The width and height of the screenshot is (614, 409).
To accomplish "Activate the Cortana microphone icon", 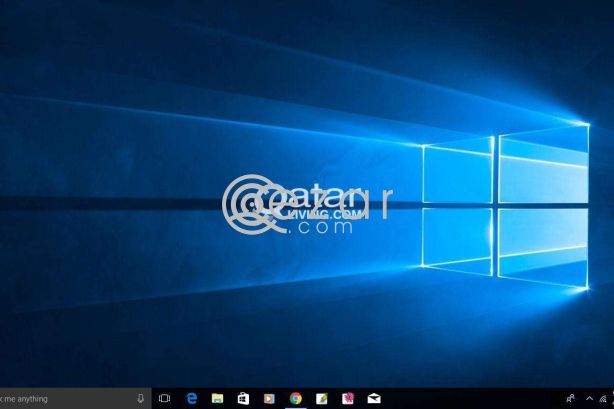I will coord(140,398).
